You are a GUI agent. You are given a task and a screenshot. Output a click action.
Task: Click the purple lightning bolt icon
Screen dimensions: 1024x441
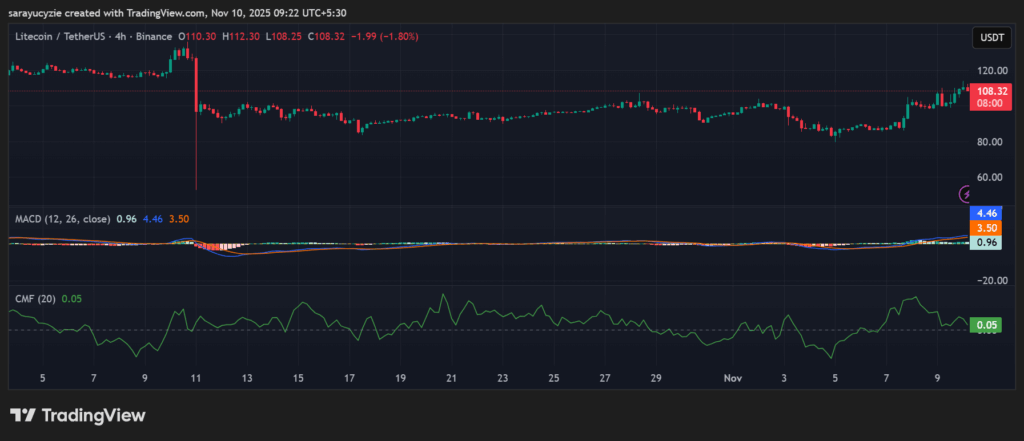(x=966, y=194)
